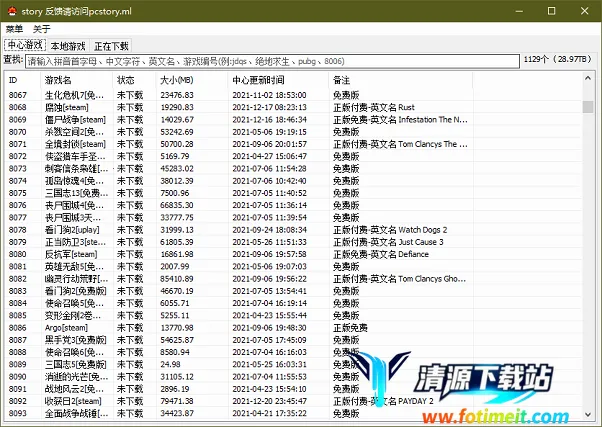Screen dimensions: 602x427
Task: Open the 菜单 menu
Action: [14, 29]
